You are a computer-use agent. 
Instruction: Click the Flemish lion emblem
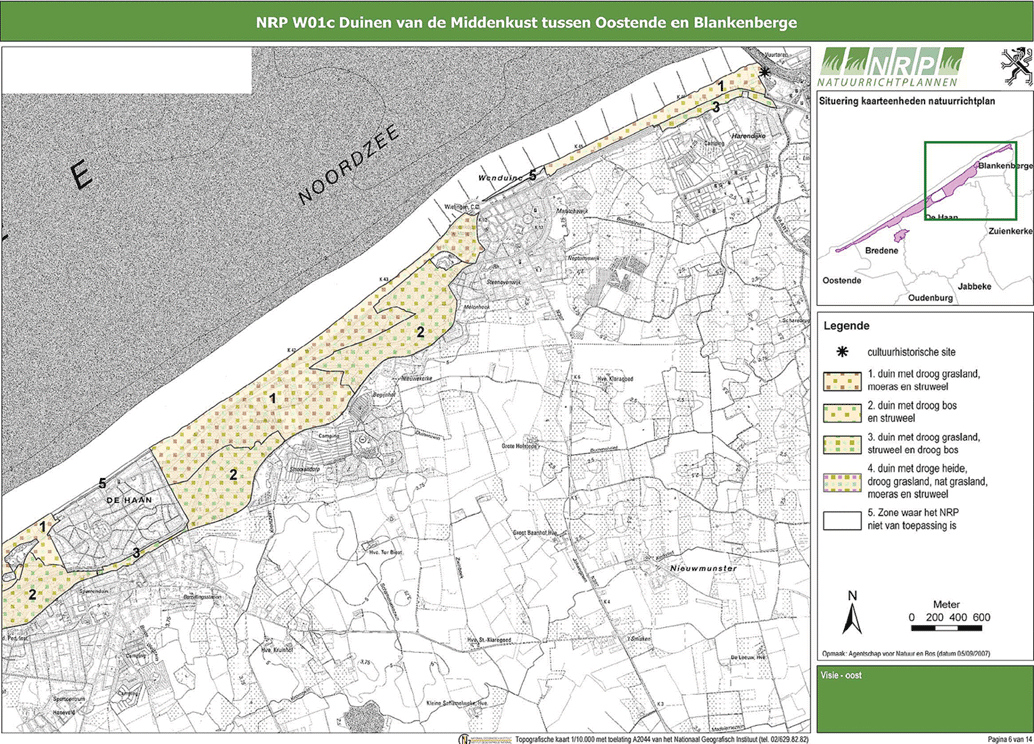pyautogui.click(x=1016, y=67)
